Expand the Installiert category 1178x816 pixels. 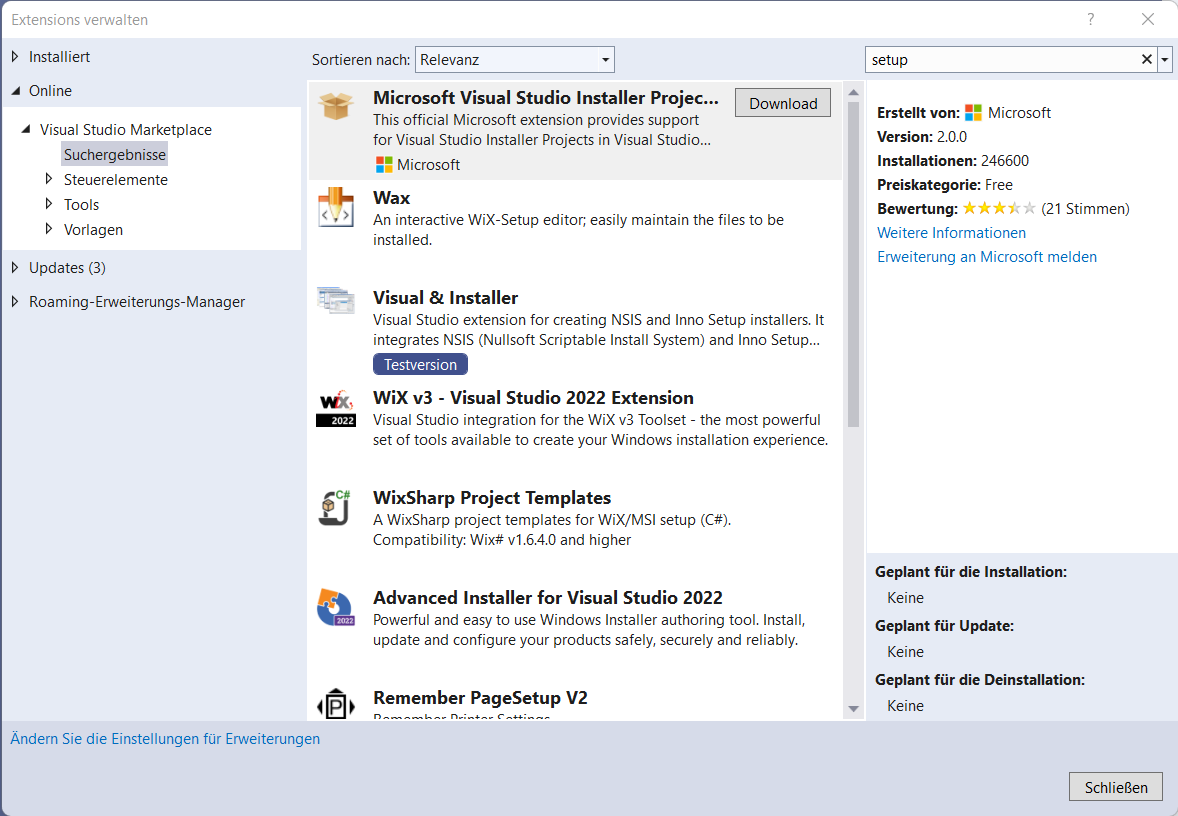point(15,56)
